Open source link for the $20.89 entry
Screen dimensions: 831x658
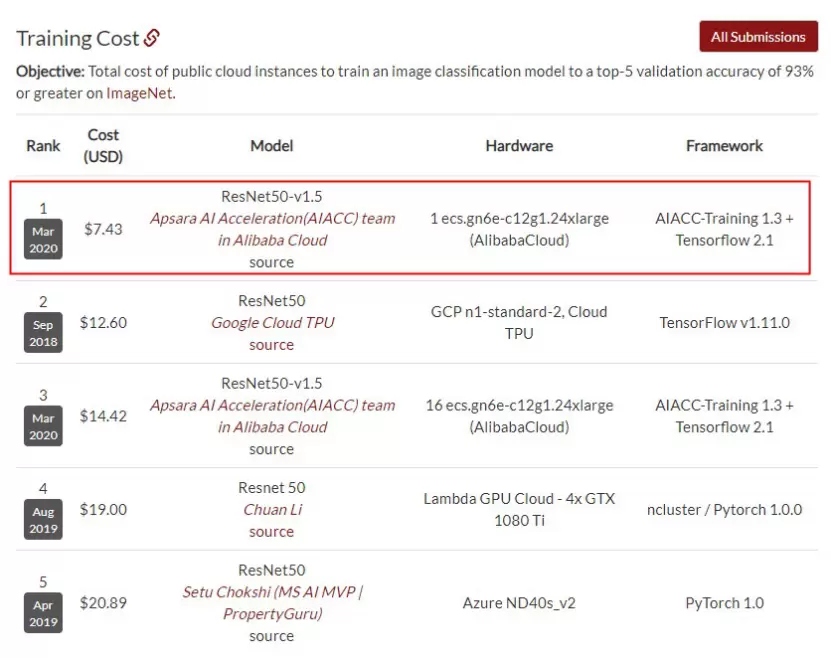271,636
